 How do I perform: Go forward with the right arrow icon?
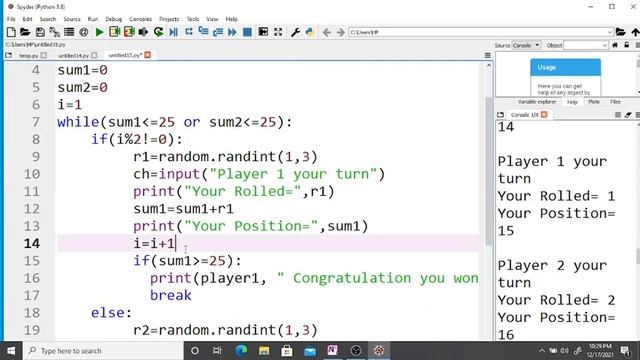pyautogui.click(x=341, y=32)
